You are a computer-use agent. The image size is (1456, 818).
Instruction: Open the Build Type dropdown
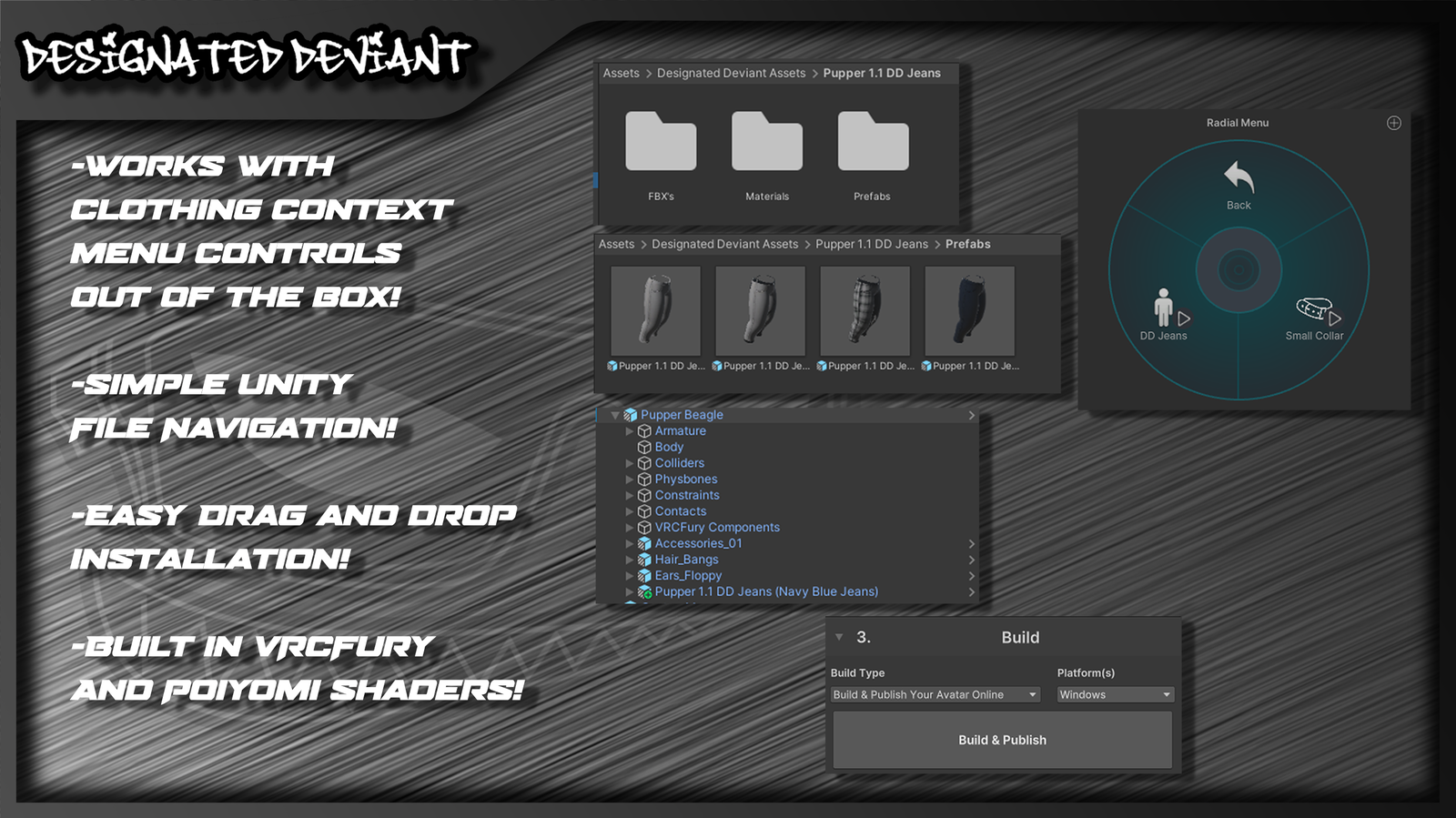point(935,695)
